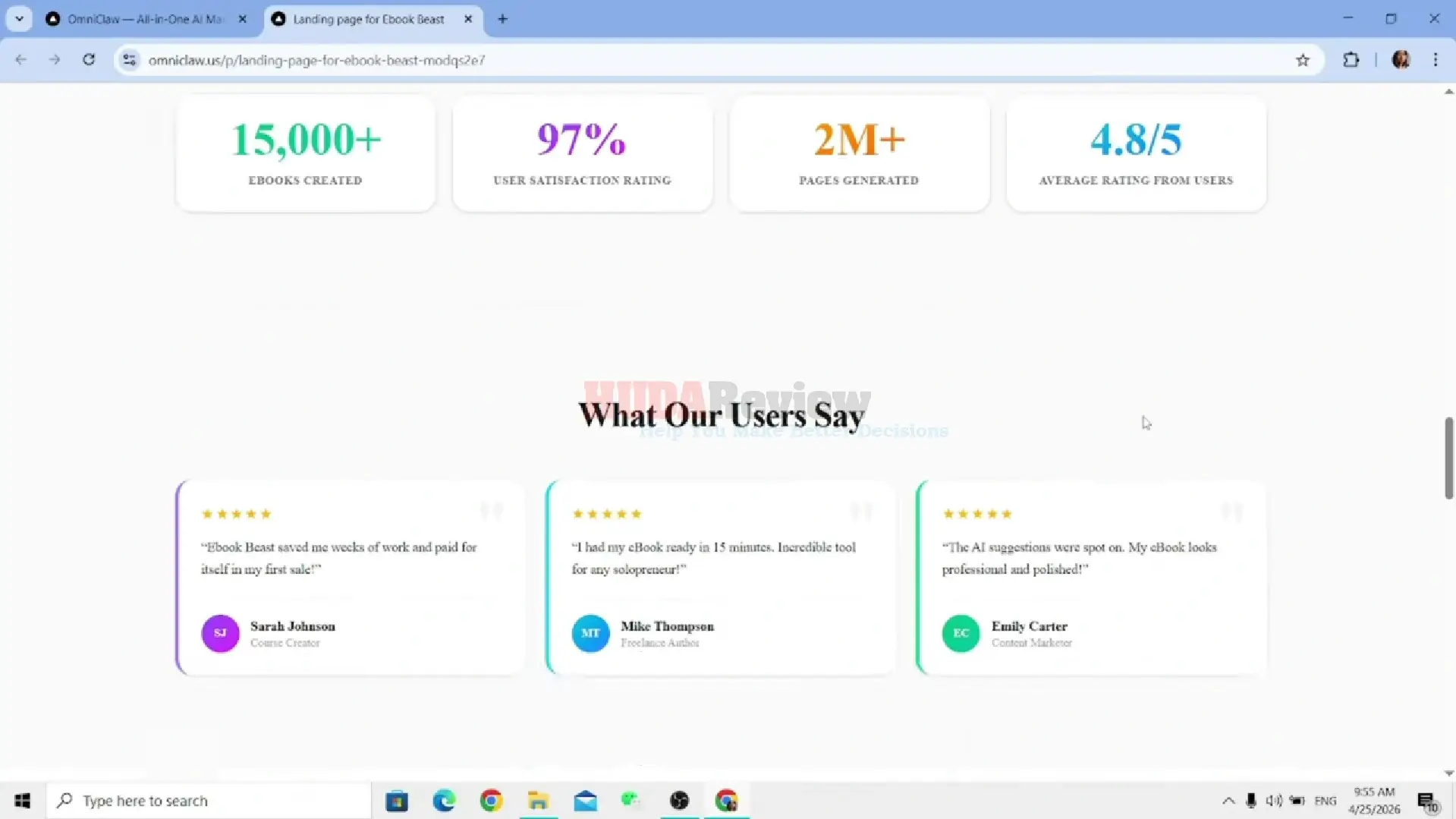Click the 15,000+ Ebooks Created stat
Screen dimensions: 1456x819
coord(306,153)
